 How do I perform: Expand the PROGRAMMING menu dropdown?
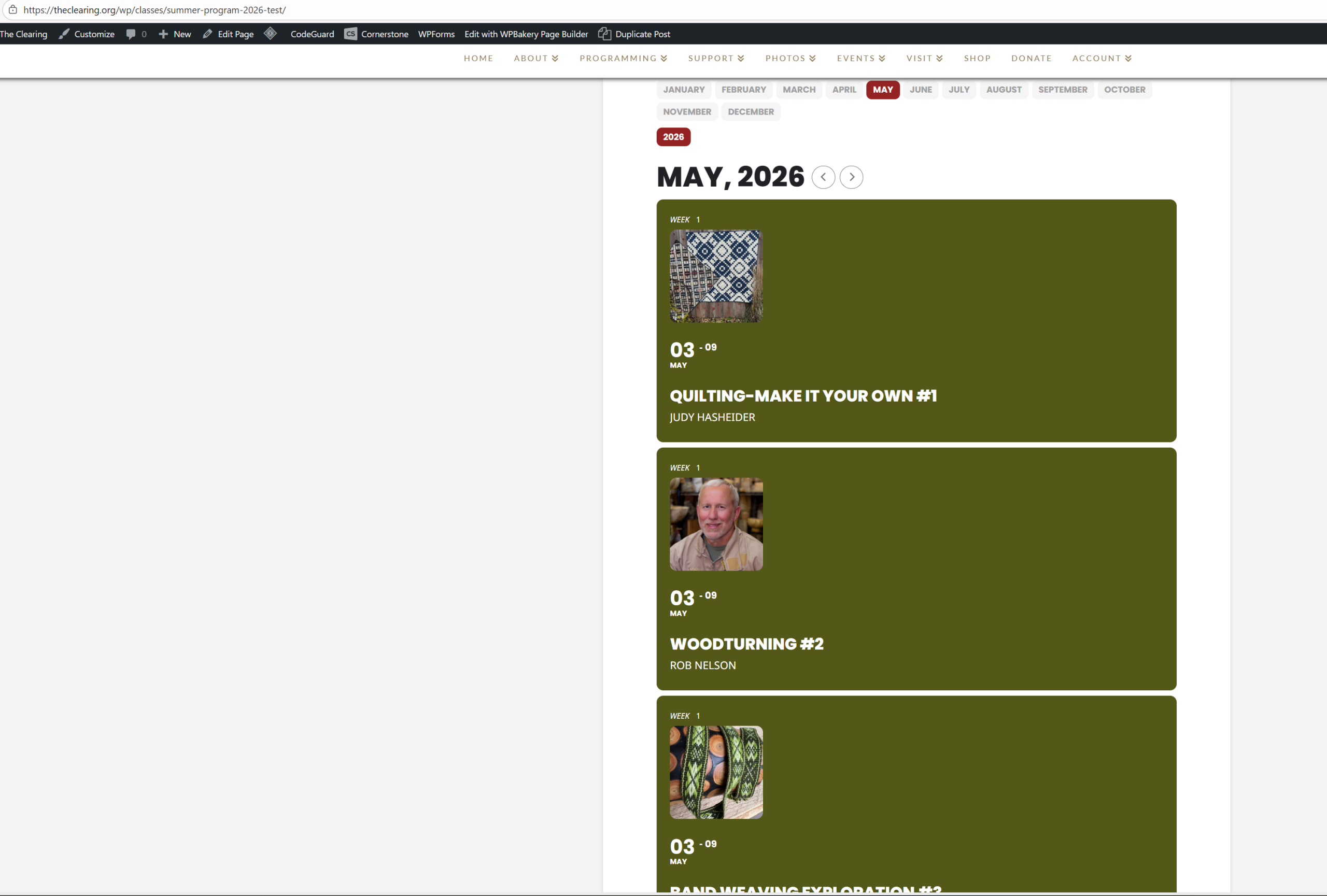pyautogui.click(x=623, y=58)
